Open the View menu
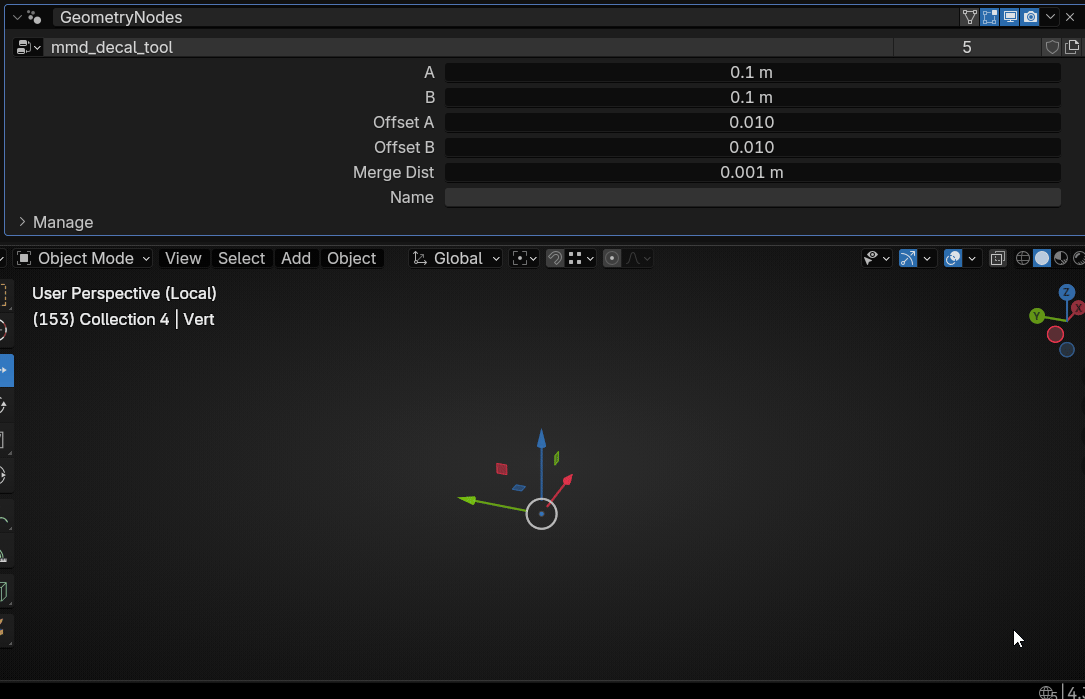Screen dimensions: 1085x699 click(x=183, y=258)
